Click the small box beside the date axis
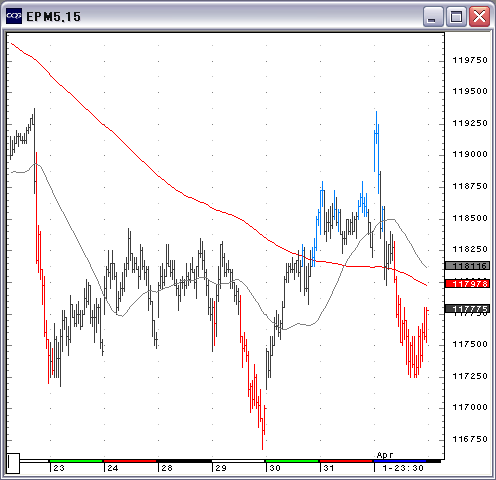 (13, 463)
